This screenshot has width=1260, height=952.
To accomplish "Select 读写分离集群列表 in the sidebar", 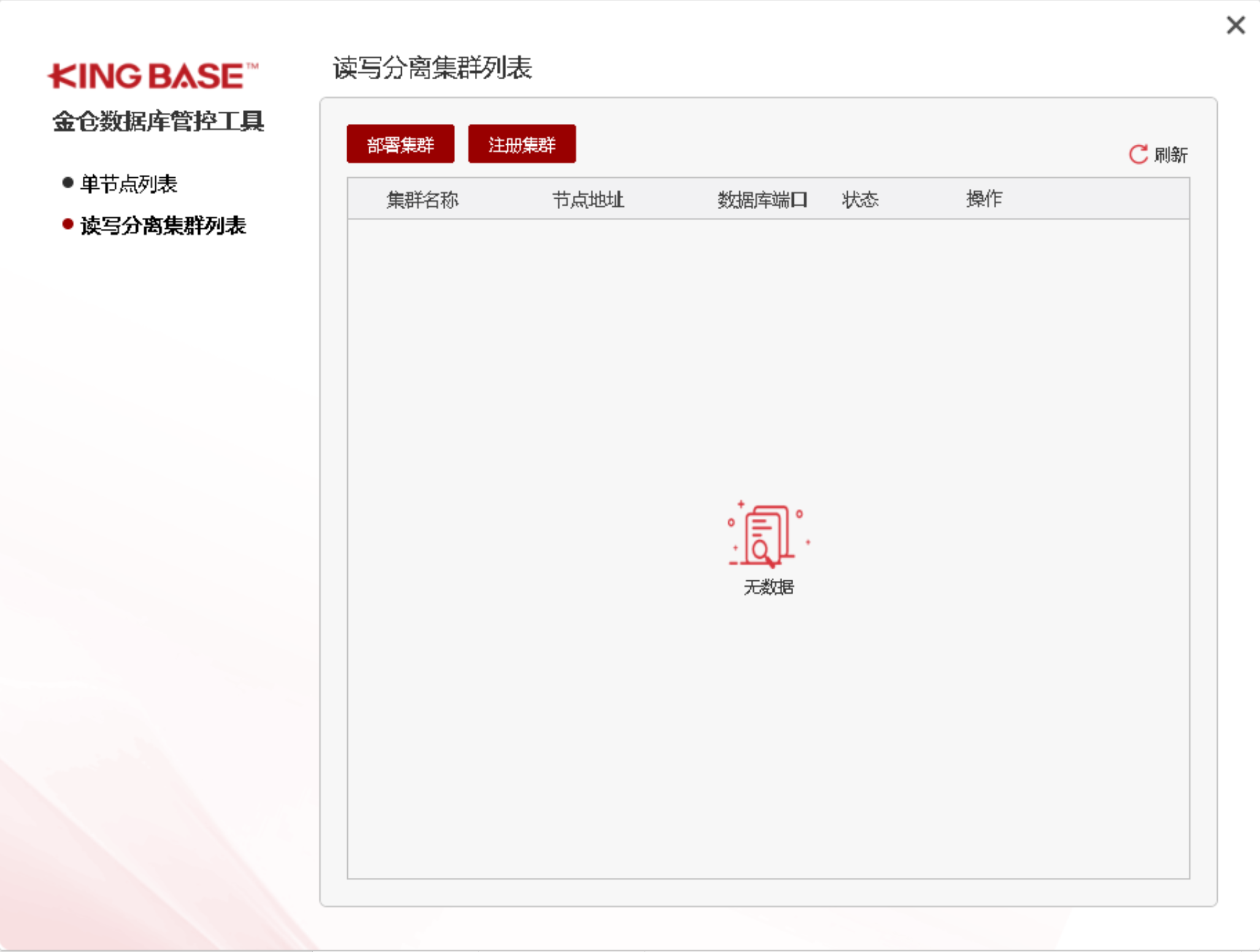I will click(x=163, y=226).
